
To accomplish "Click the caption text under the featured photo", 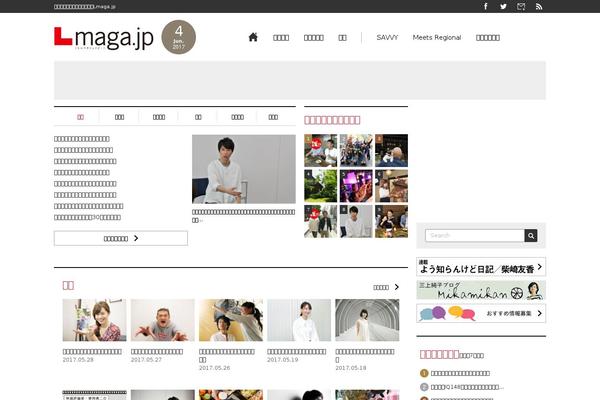I will coord(243,216).
